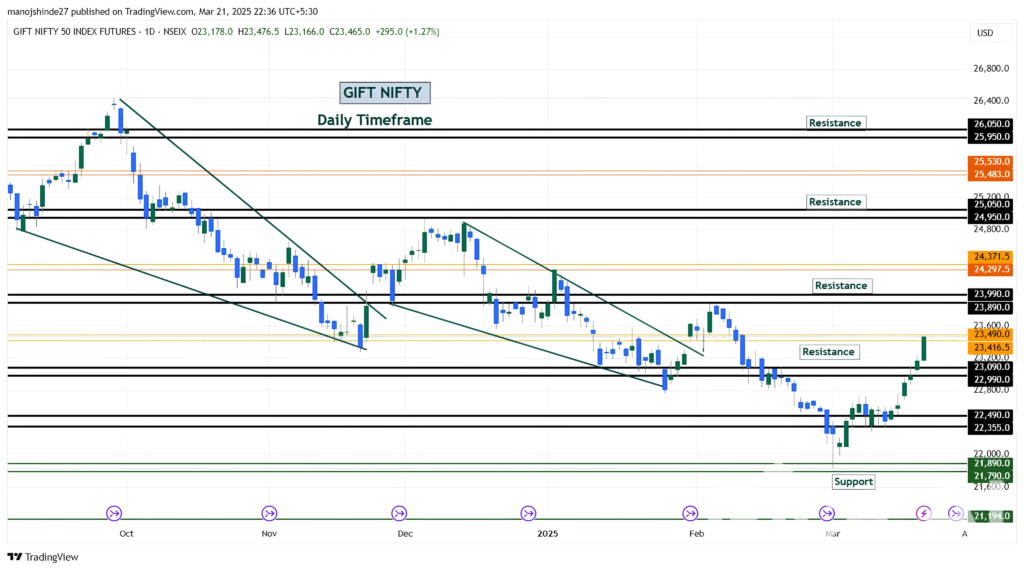The image size is (1024, 570).
Task: Click the Oct label on time axis
Action: tap(126, 533)
